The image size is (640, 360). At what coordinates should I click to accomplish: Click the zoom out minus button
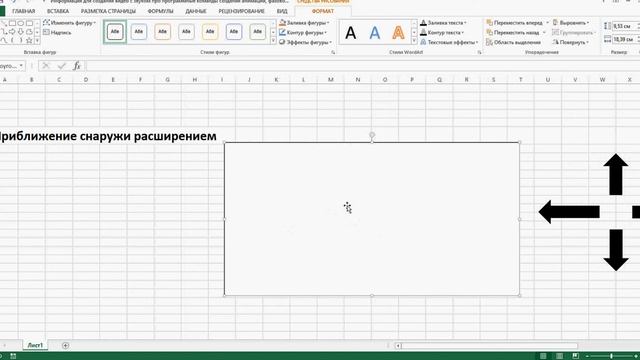coord(587,356)
